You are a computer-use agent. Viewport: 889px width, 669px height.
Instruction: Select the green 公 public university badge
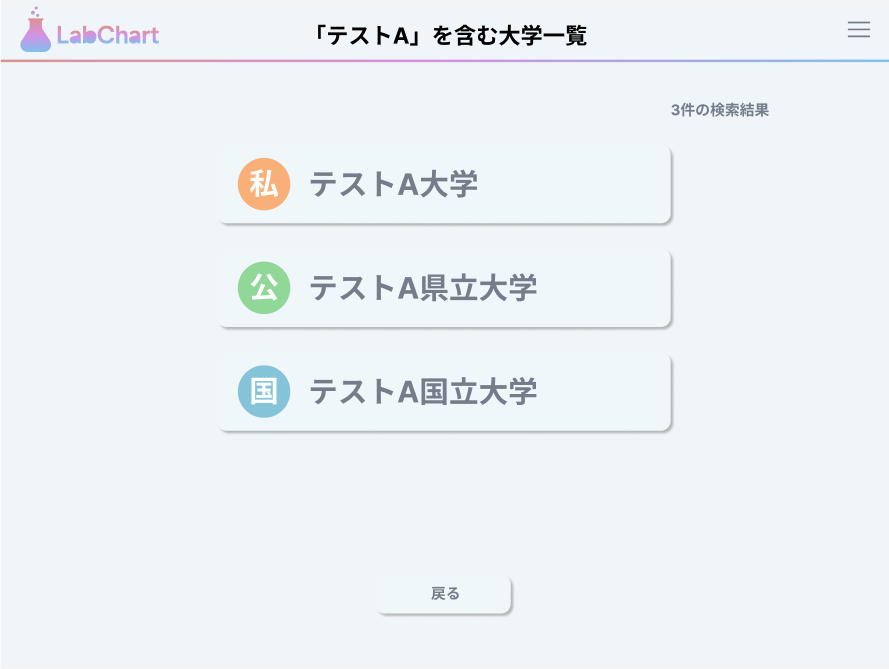coord(262,287)
